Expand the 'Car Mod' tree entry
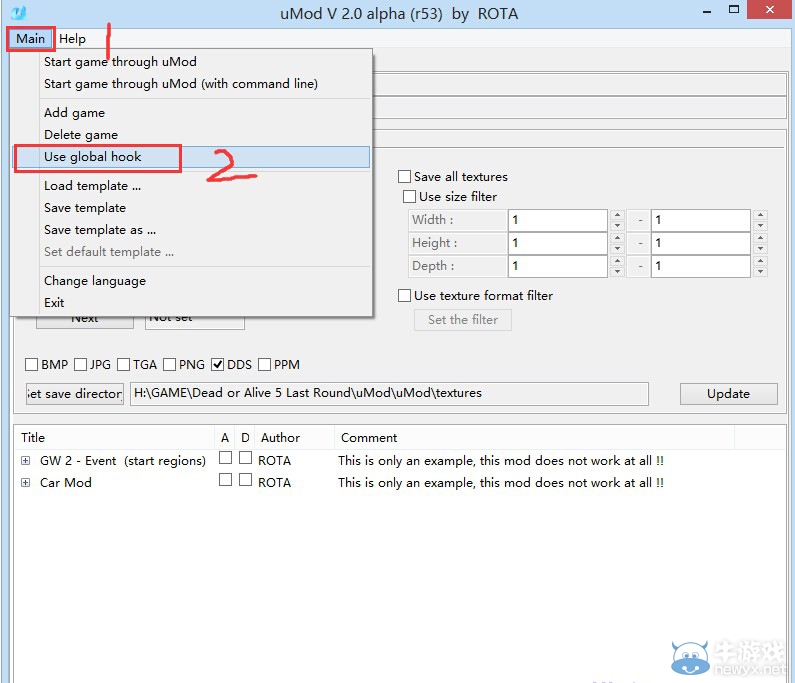This screenshot has height=683, width=795. tap(25, 483)
